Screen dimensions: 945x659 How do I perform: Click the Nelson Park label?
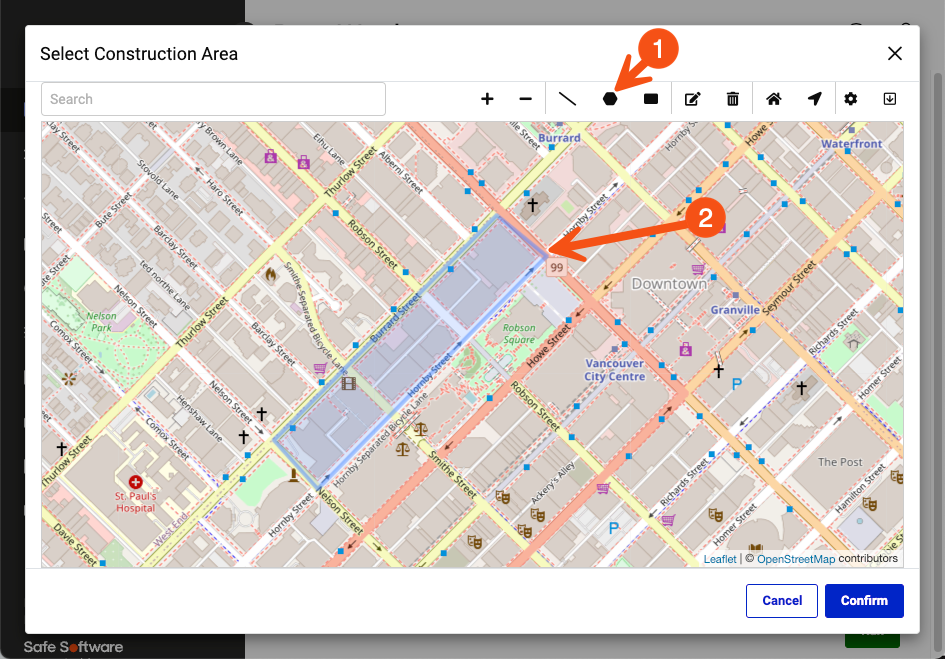pyautogui.click(x=101, y=321)
